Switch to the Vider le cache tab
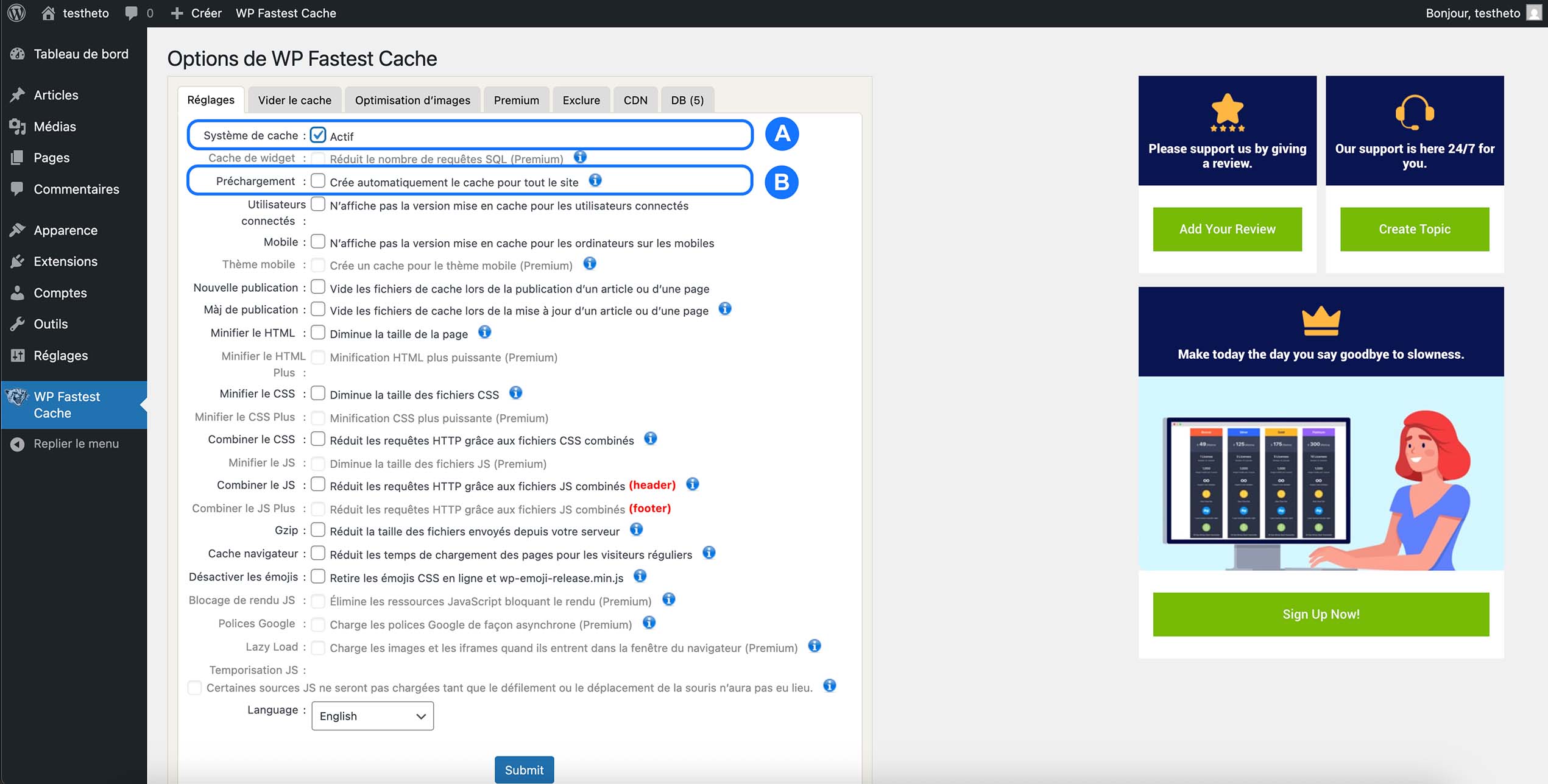The height and width of the screenshot is (784, 1548). click(x=294, y=99)
